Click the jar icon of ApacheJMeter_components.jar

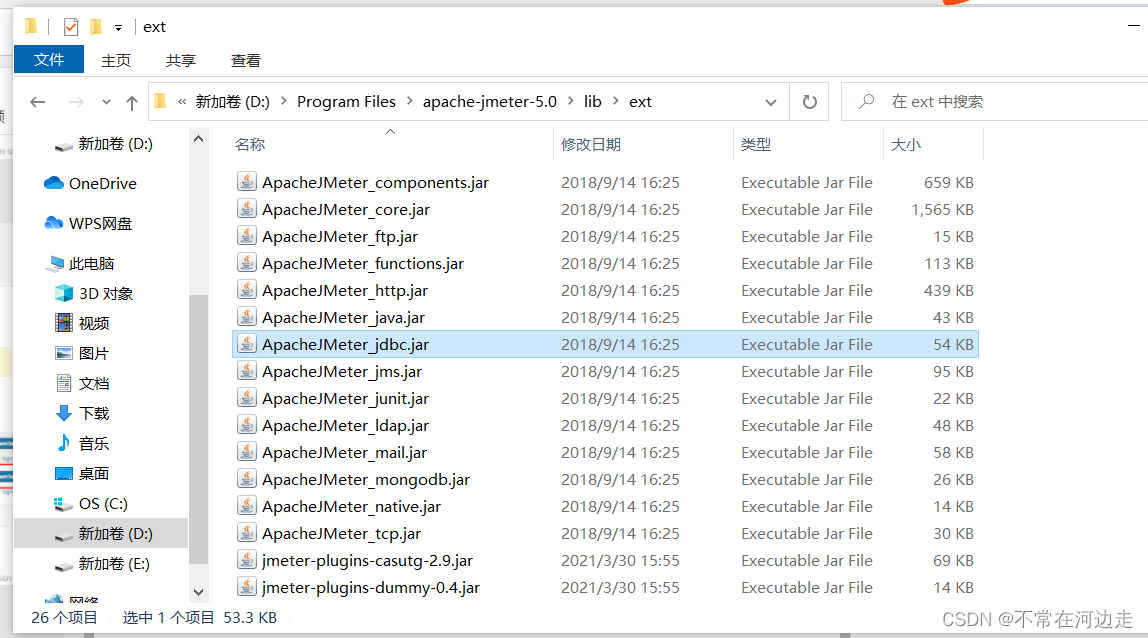[247, 182]
